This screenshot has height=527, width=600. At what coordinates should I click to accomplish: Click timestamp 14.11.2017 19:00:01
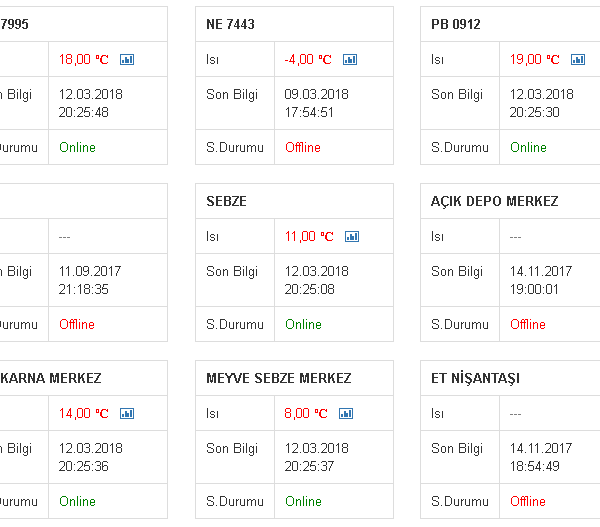coord(541,280)
